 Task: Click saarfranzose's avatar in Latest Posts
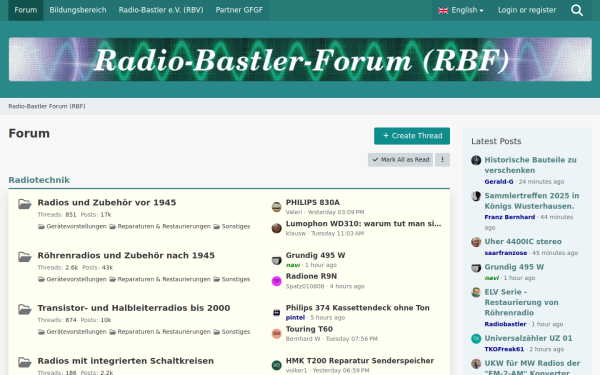point(476,242)
